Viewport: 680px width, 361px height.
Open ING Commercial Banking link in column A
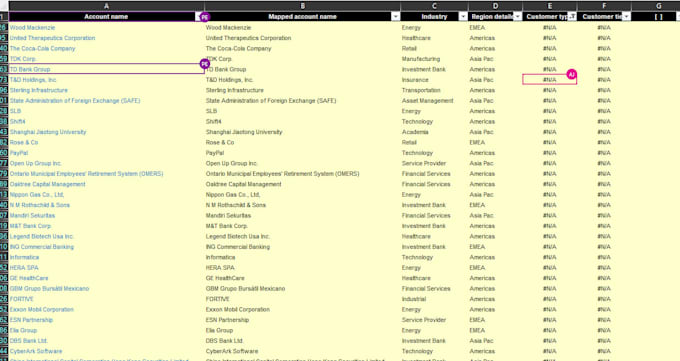coord(42,246)
